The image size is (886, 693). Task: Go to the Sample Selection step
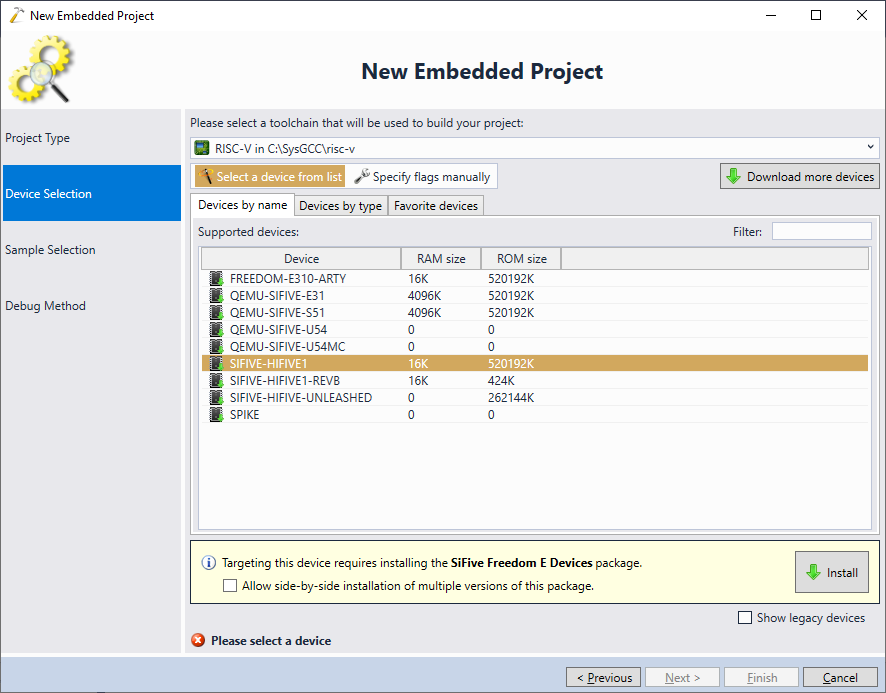[92, 249]
